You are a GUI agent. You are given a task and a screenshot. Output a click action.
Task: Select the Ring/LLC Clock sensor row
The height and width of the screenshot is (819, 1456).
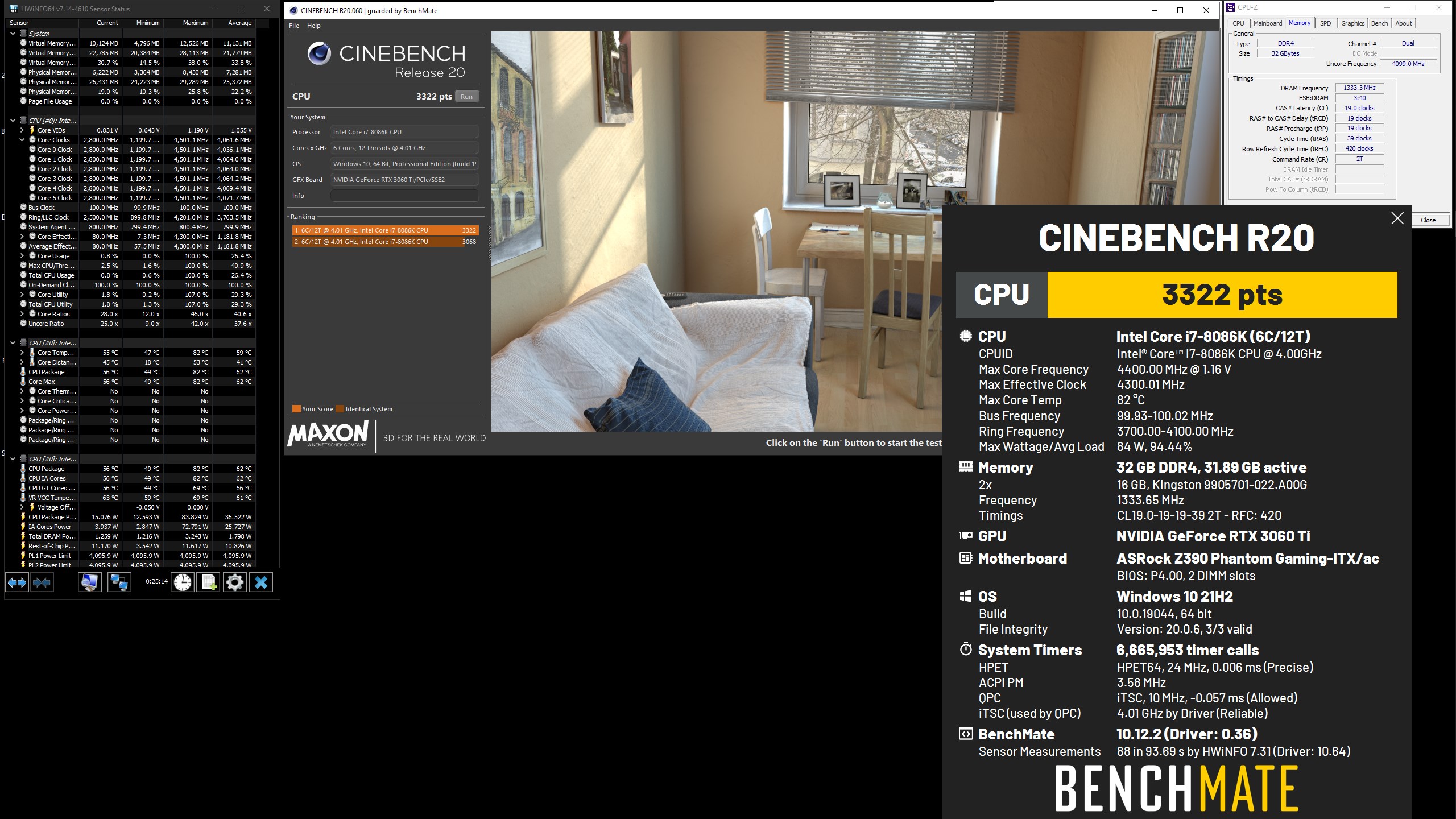coord(130,217)
